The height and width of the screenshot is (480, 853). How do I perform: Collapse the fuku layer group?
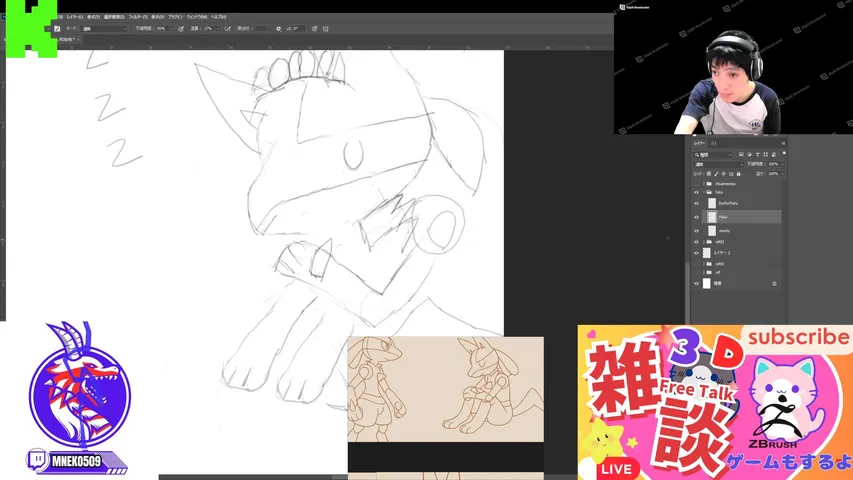pyautogui.click(x=703, y=192)
